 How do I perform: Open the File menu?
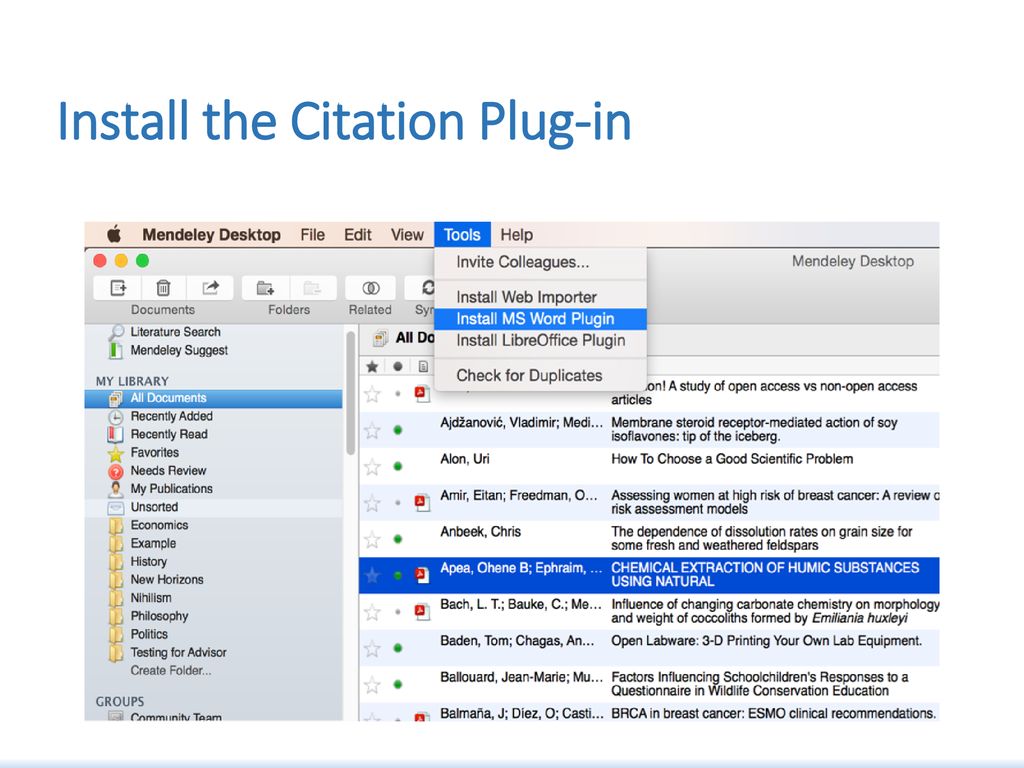312,234
